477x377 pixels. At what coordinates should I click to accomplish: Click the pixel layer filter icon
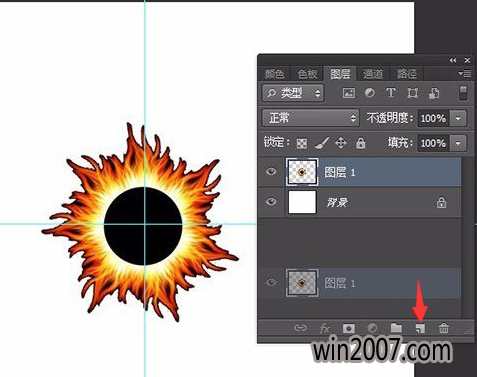point(349,93)
